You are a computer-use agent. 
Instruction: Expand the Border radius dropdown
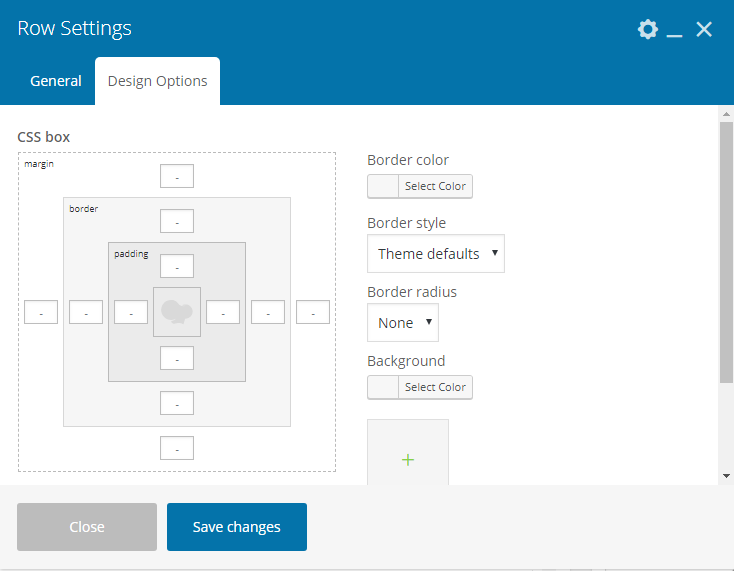(x=403, y=322)
